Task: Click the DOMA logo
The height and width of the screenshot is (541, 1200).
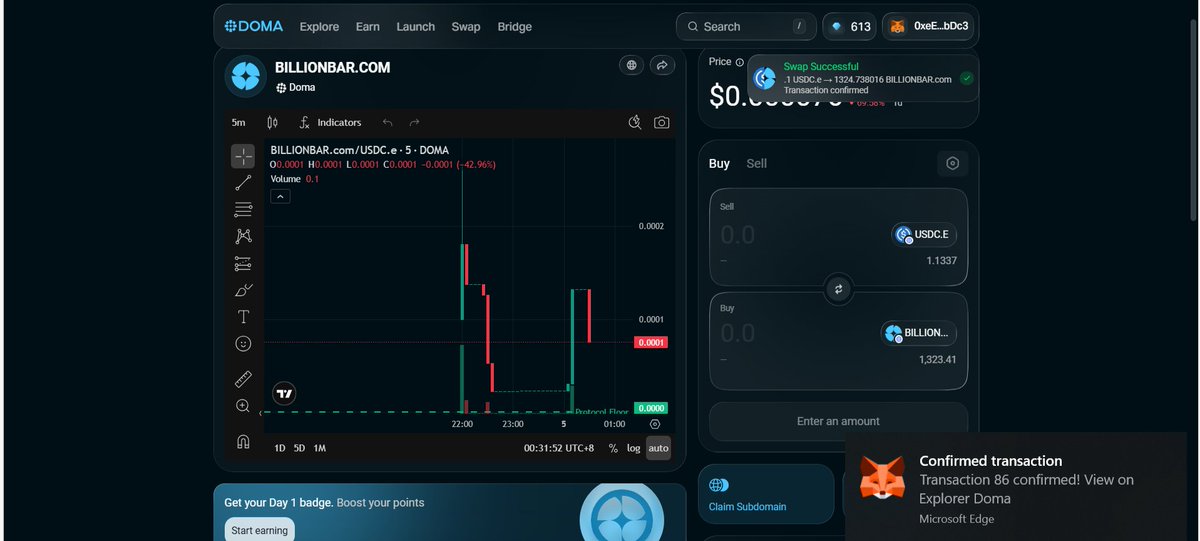Action: tap(254, 26)
